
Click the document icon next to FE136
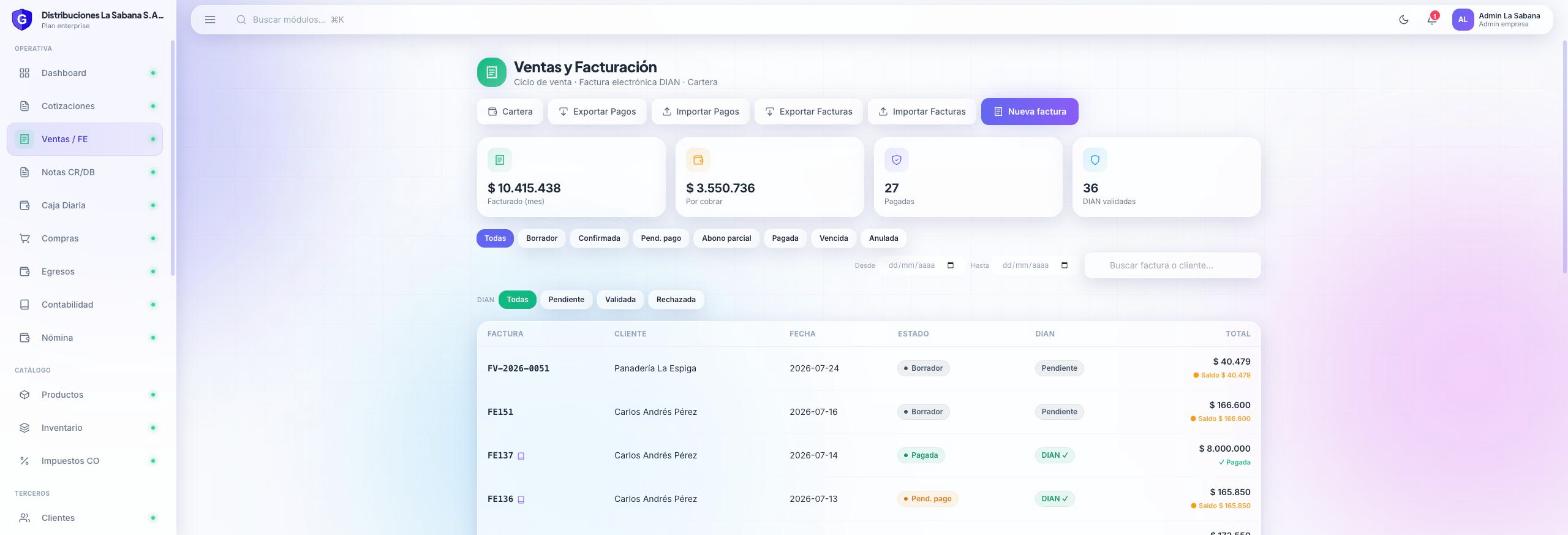coord(521,500)
